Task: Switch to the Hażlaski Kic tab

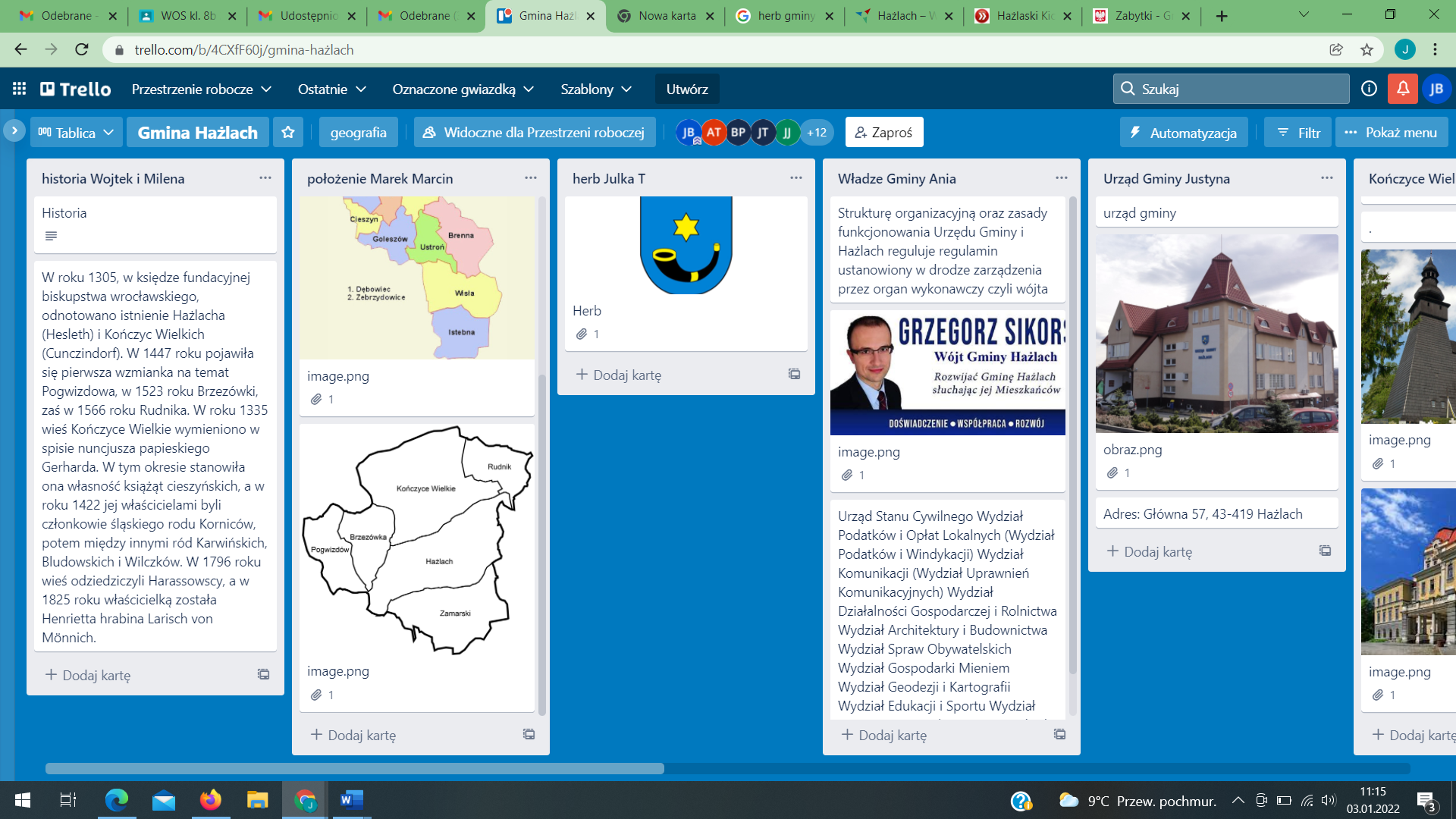Action: coord(1024,16)
